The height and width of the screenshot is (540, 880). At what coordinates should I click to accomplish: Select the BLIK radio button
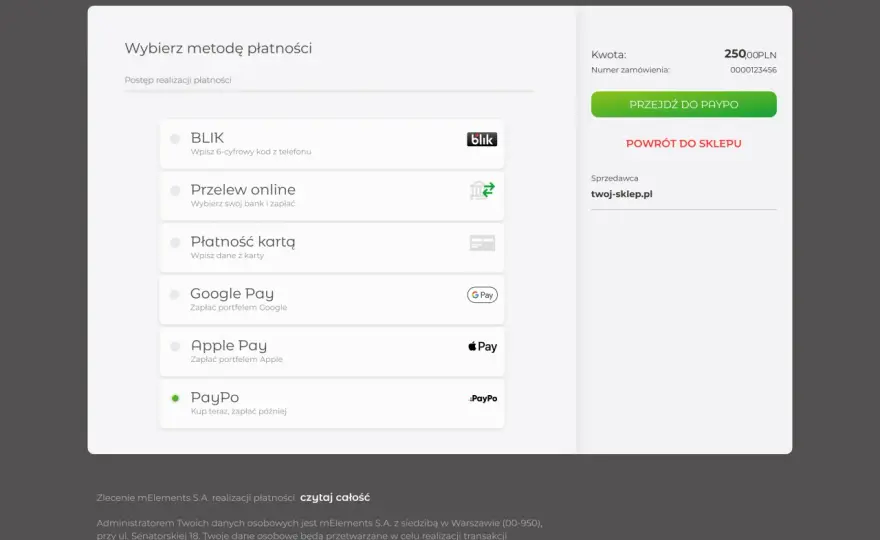click(x=175, y=138)
